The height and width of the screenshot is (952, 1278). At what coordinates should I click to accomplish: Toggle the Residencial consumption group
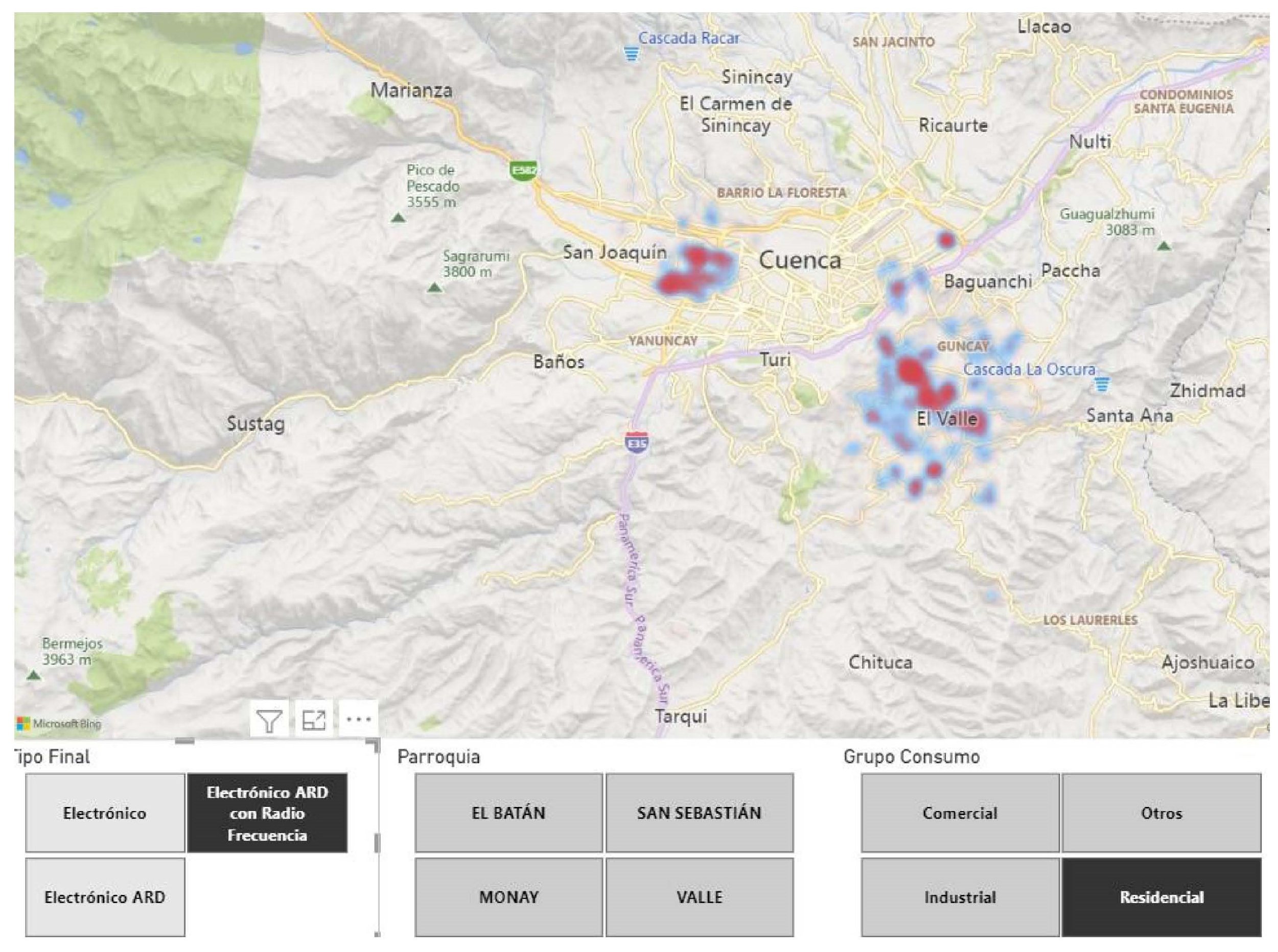pos(1161,897)
